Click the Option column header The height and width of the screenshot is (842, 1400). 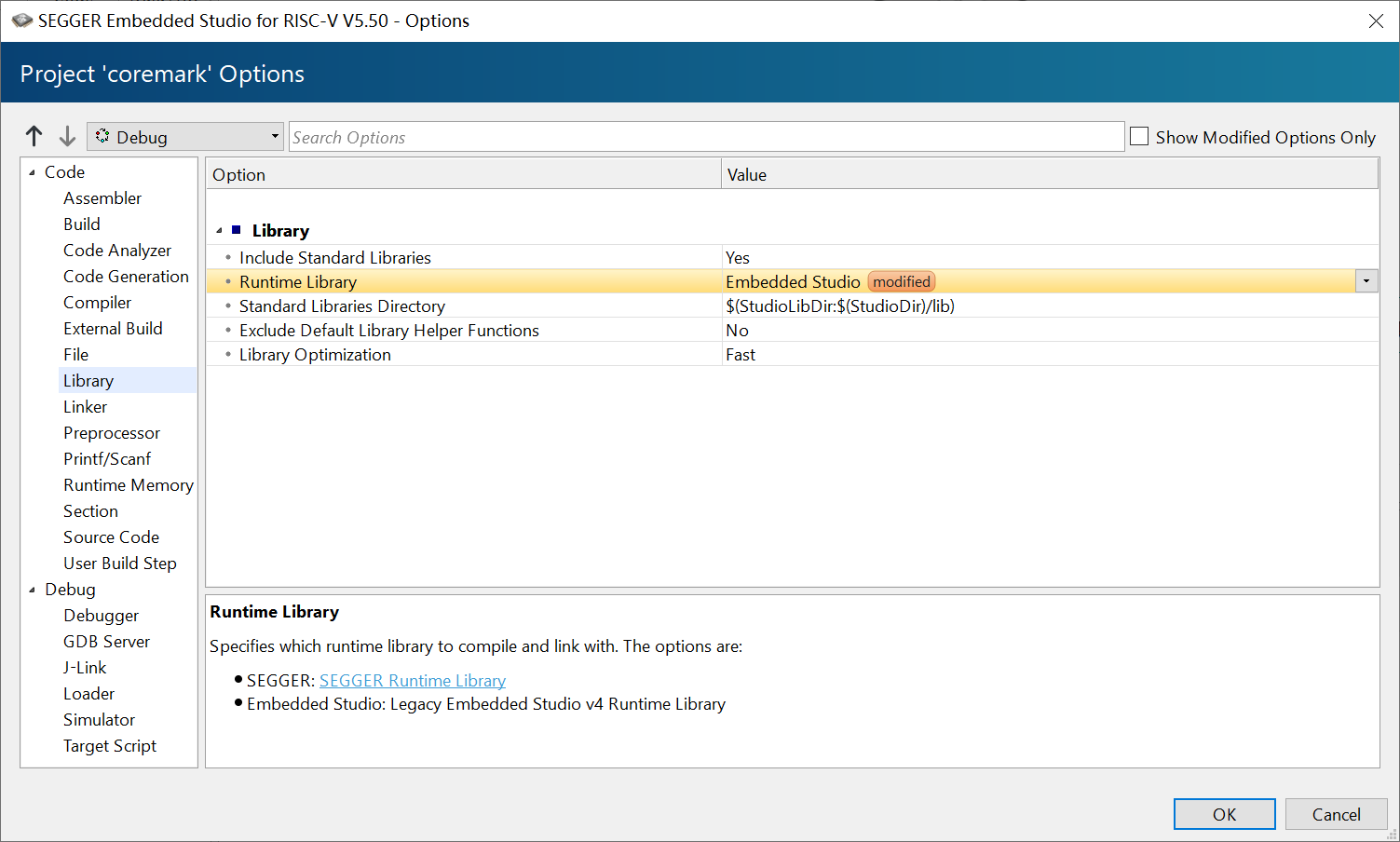[x=464, y=174]
